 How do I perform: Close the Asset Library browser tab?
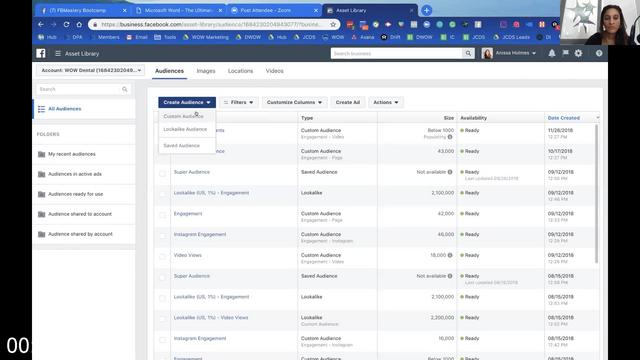[x=411, y=10]
